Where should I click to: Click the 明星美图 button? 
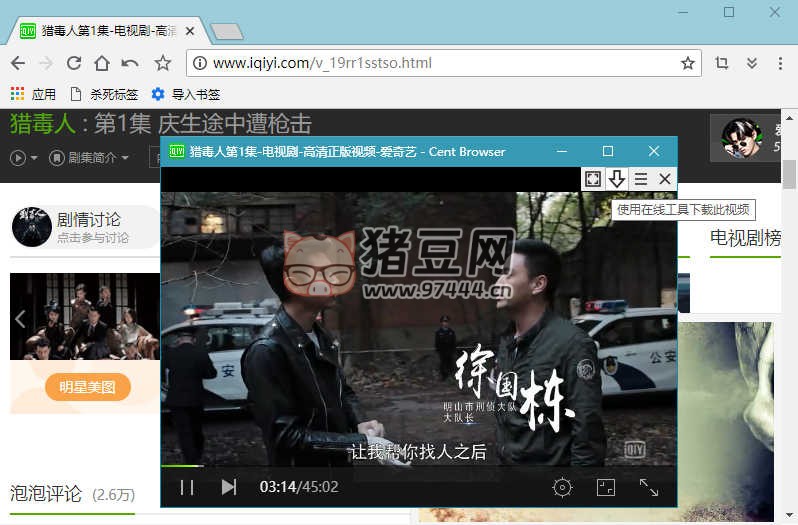(88, 387)
